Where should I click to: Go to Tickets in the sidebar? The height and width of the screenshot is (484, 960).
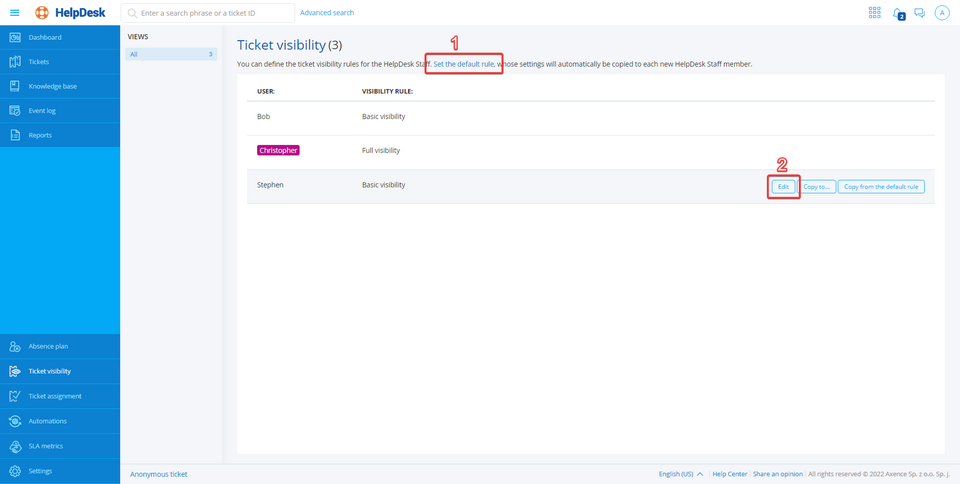(x=39, y=62)
